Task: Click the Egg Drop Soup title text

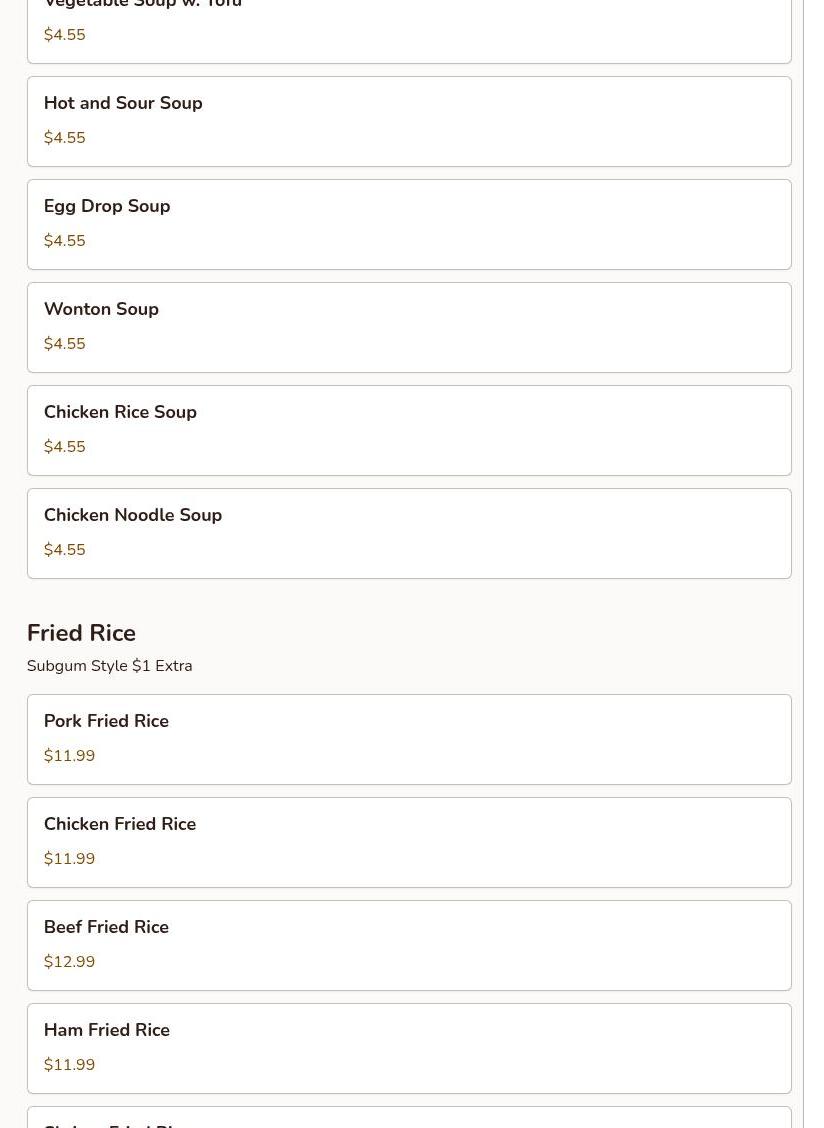Action: coord(107,206)
